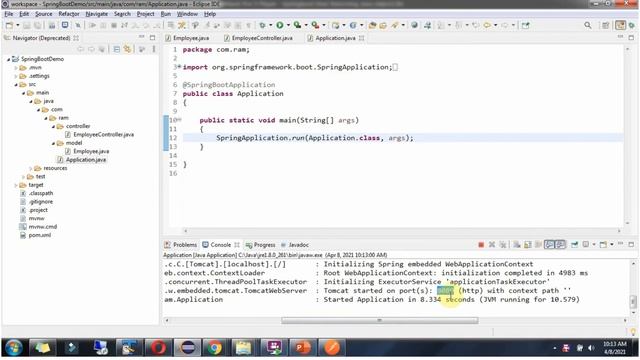Expand the .mvn folder
The image size is (640, 360).
[x=16, y=68]
